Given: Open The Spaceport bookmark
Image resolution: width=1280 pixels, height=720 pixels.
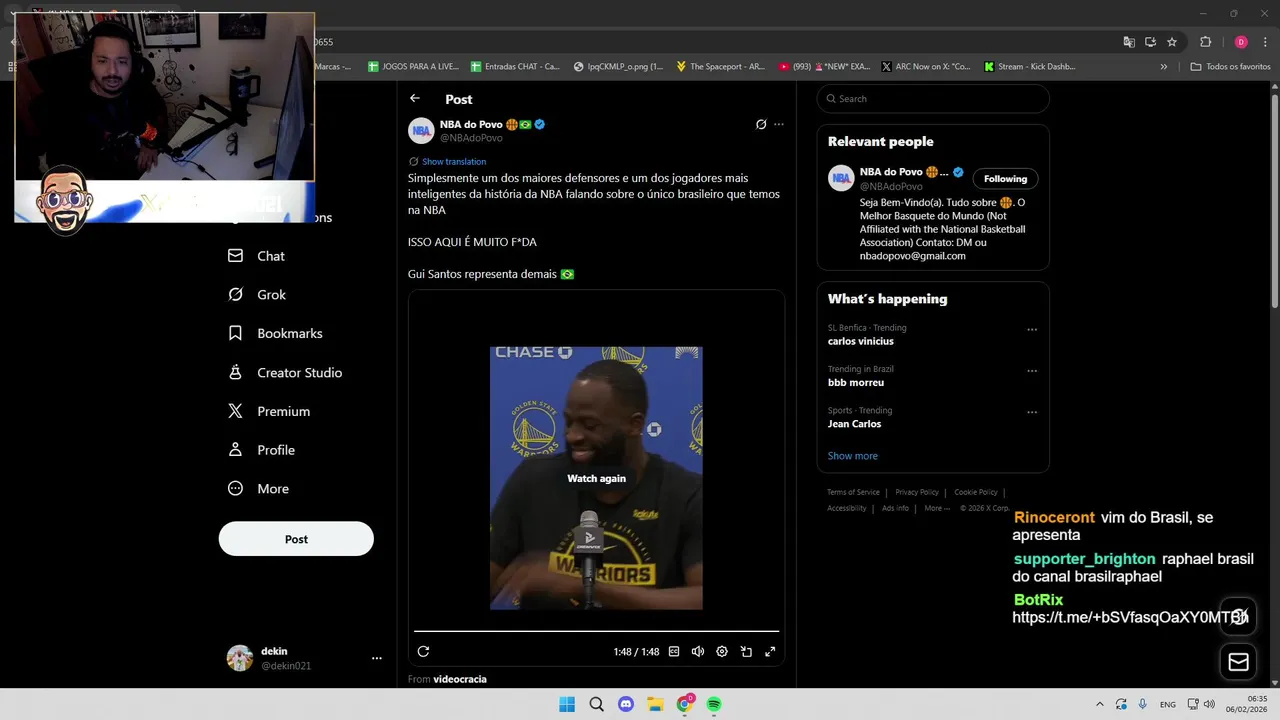Looking at the screenshot, I should click(720, 66).
